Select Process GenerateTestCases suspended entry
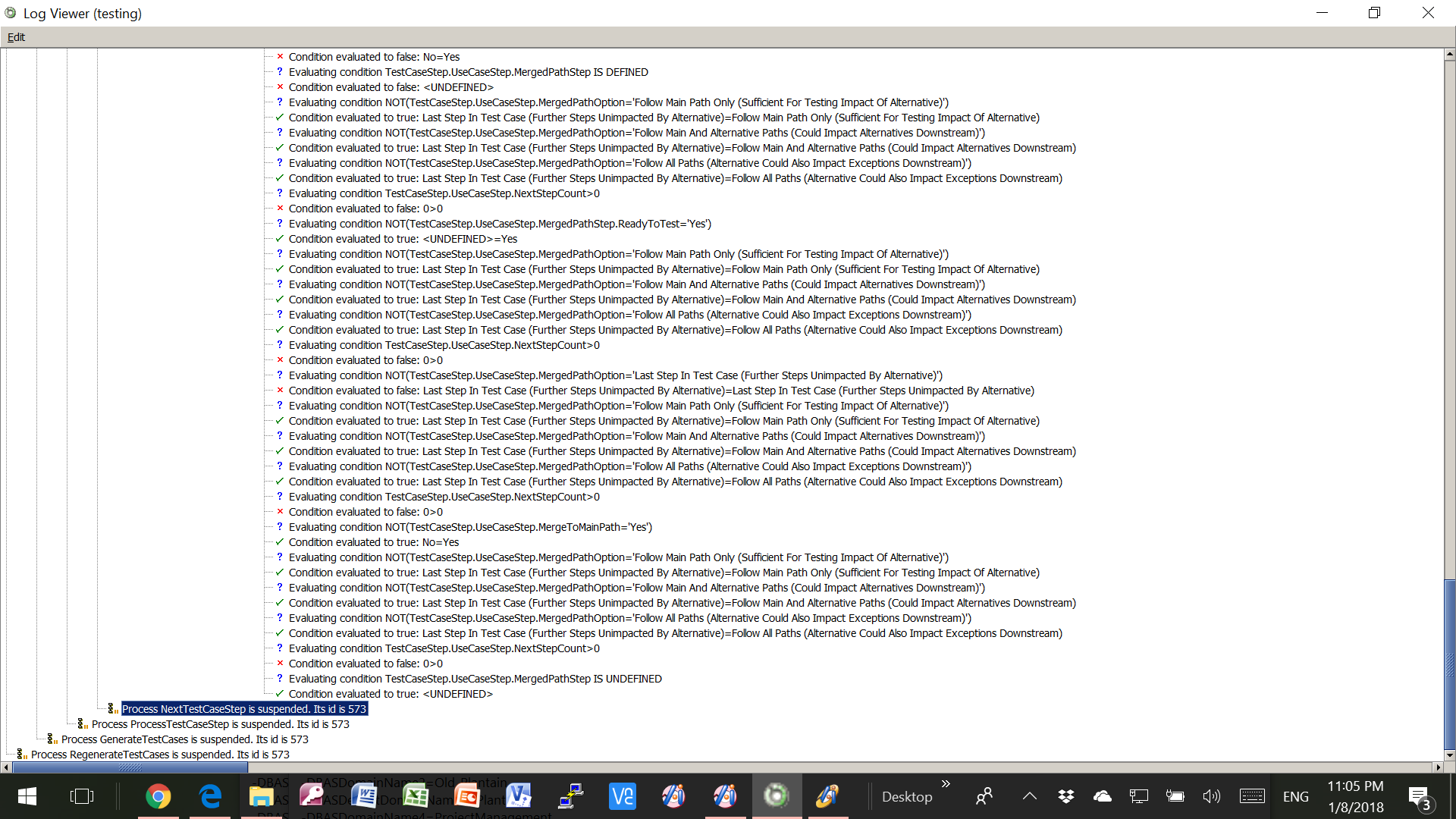 [184, 739]
